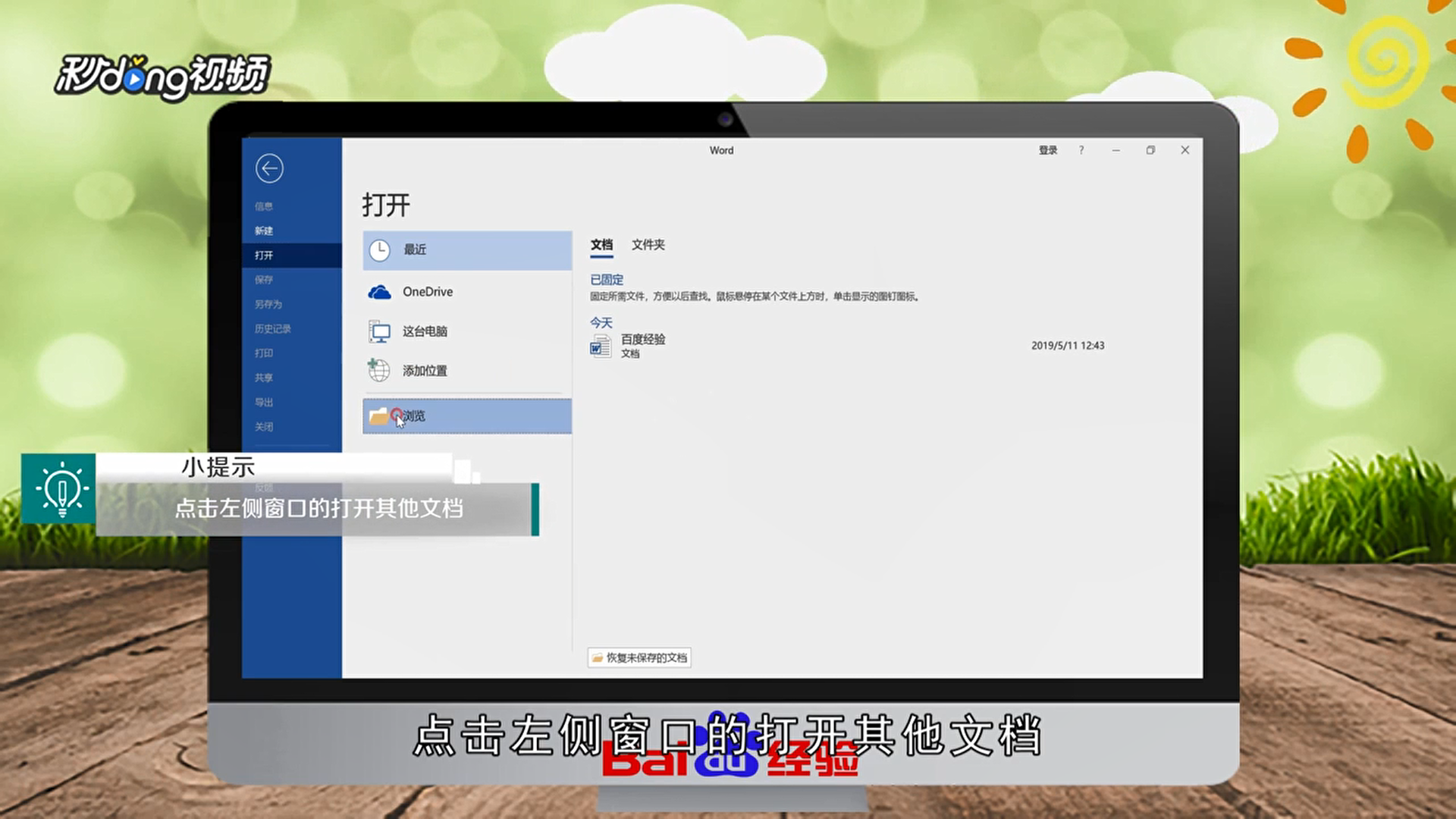
Task: Click the OneDrive cloud icon
Action: click(x=379, y=292)
